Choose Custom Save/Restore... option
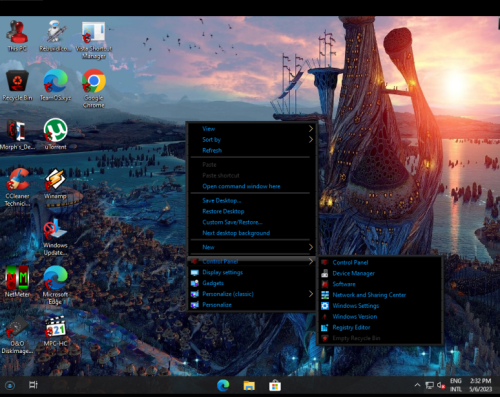Viewport: 500px width, 397px height. (252, 222)
